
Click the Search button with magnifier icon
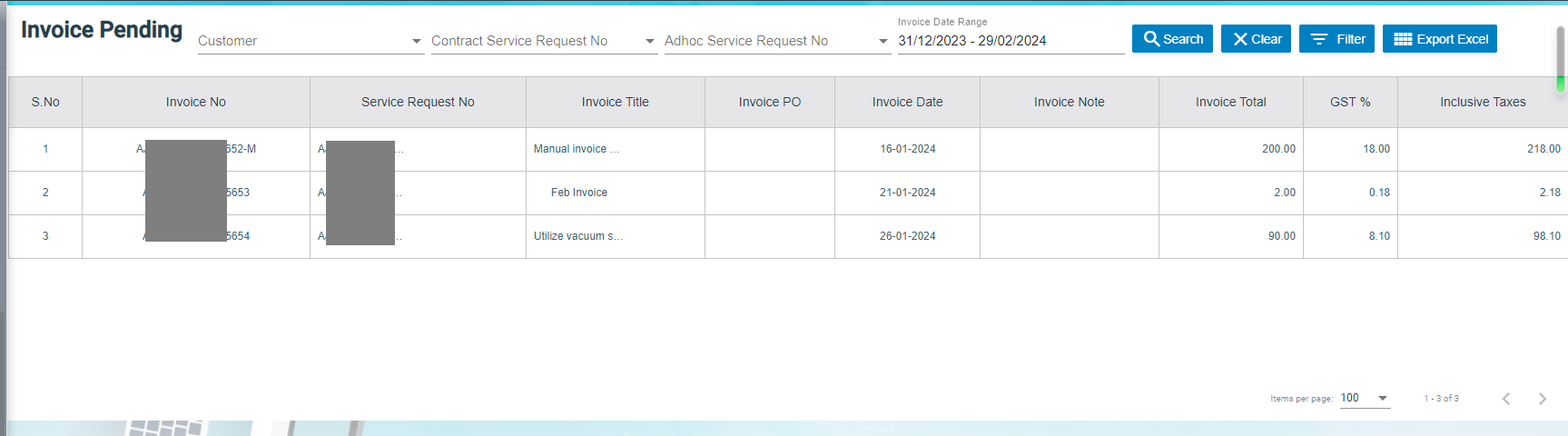1171,39
